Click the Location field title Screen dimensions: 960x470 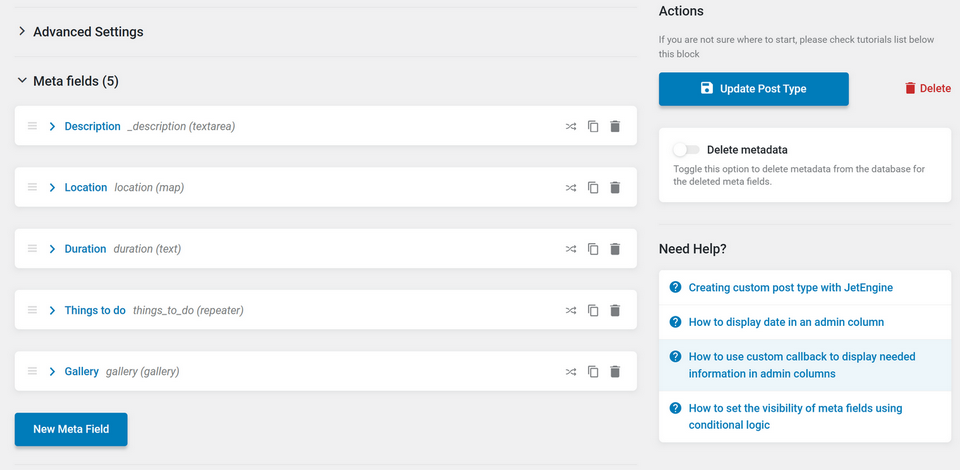[86, 187]
